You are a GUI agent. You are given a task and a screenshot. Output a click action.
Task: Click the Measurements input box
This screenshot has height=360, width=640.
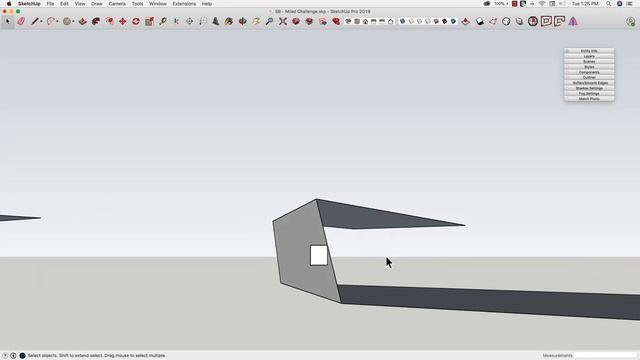pos(605,356)
